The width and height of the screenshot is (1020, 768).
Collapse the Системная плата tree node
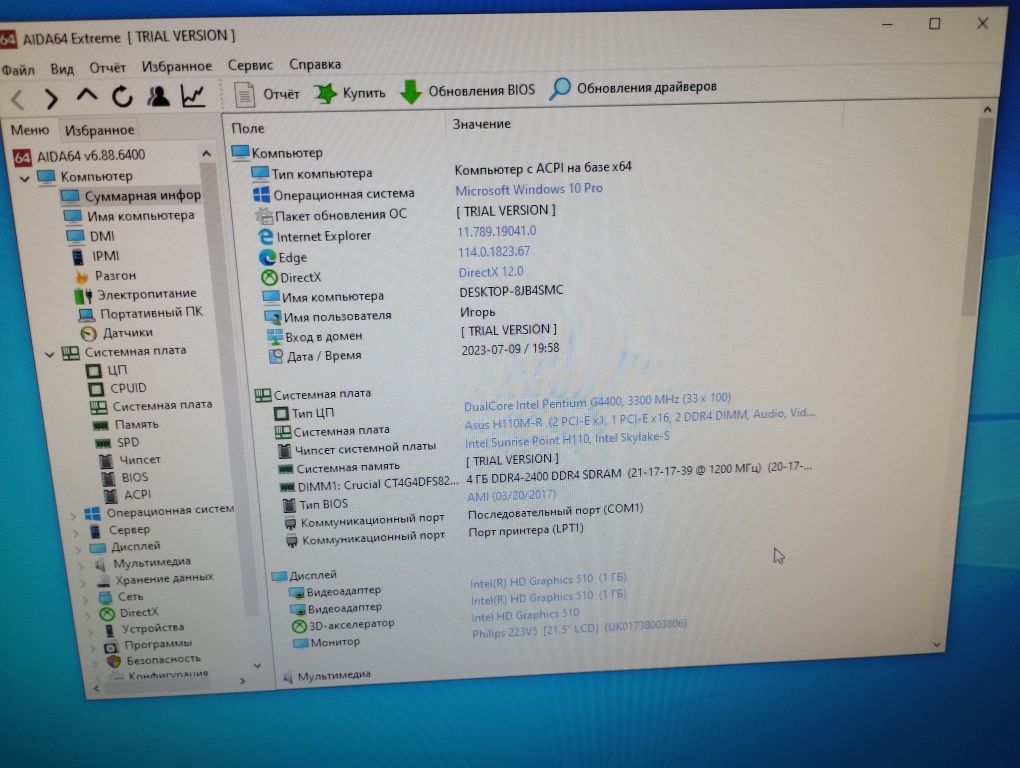point(49,354)
